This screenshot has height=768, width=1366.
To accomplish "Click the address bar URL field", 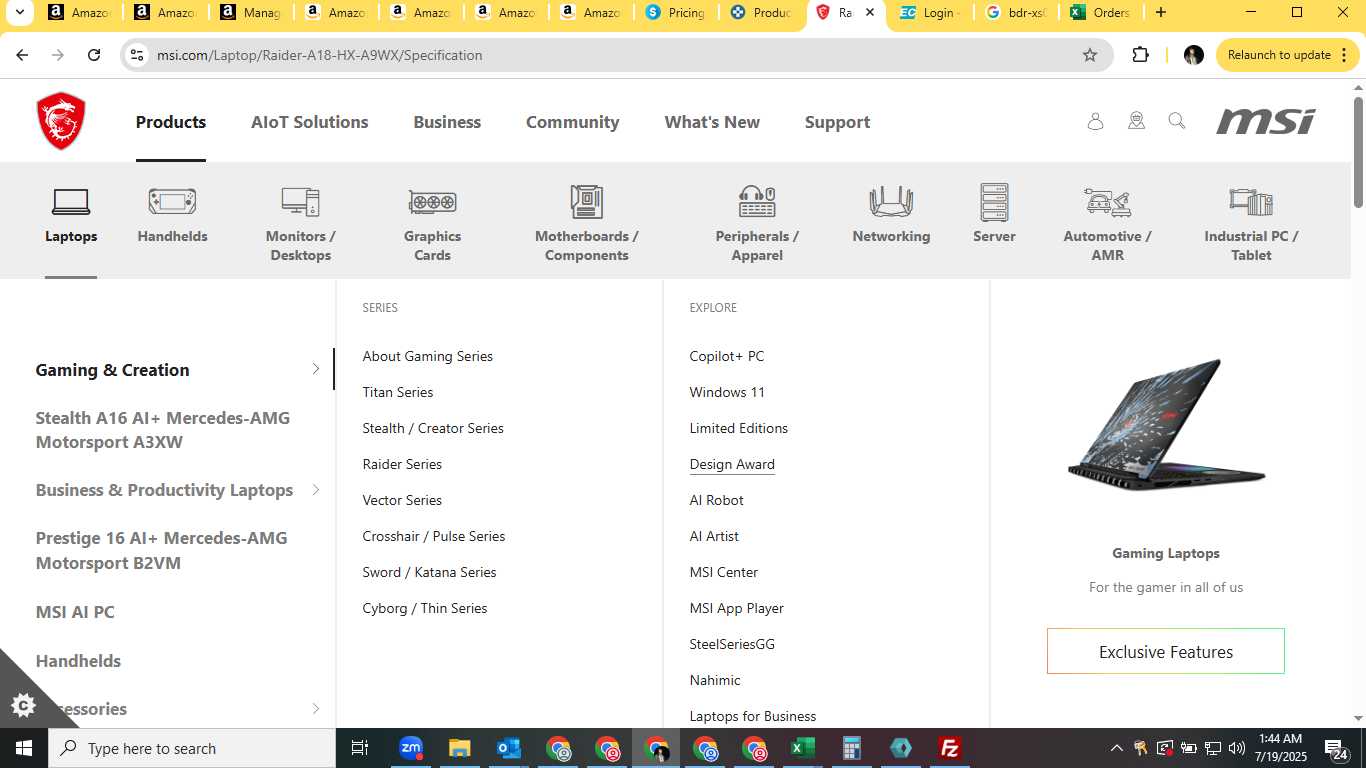I will point(616,55).
